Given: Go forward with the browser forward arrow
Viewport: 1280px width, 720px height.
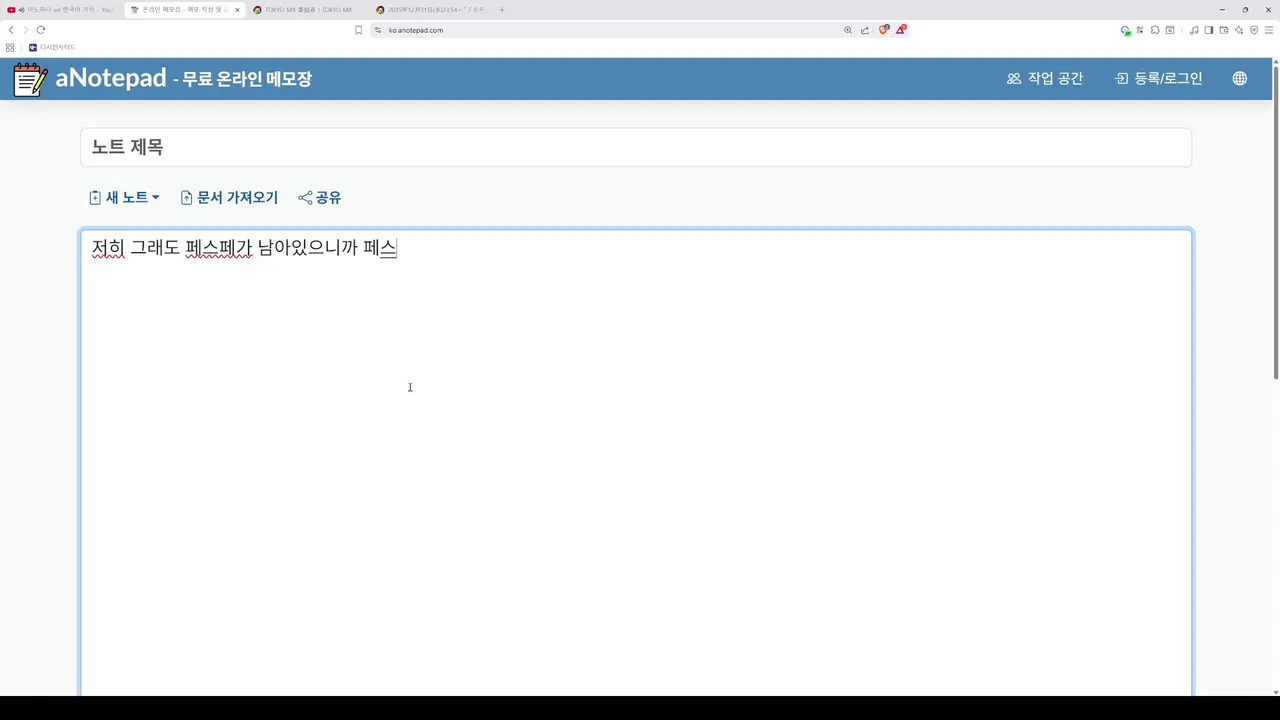Looking at the screenshot, I should pyautogui.click(x=26, y=30).
